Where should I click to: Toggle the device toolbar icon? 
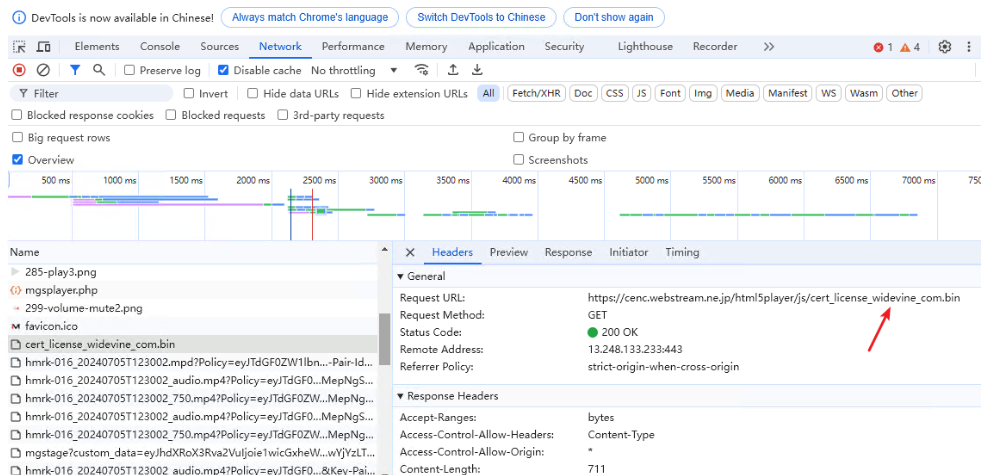click(43, 47)
